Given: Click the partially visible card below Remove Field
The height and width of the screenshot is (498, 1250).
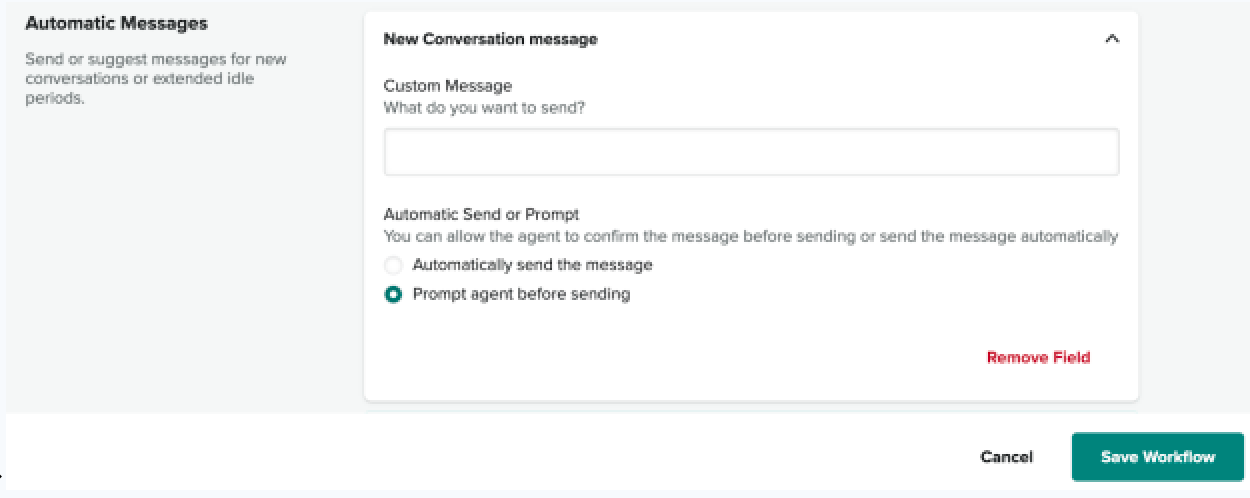Looking at the screenshot, I should (x=750, y=409).
